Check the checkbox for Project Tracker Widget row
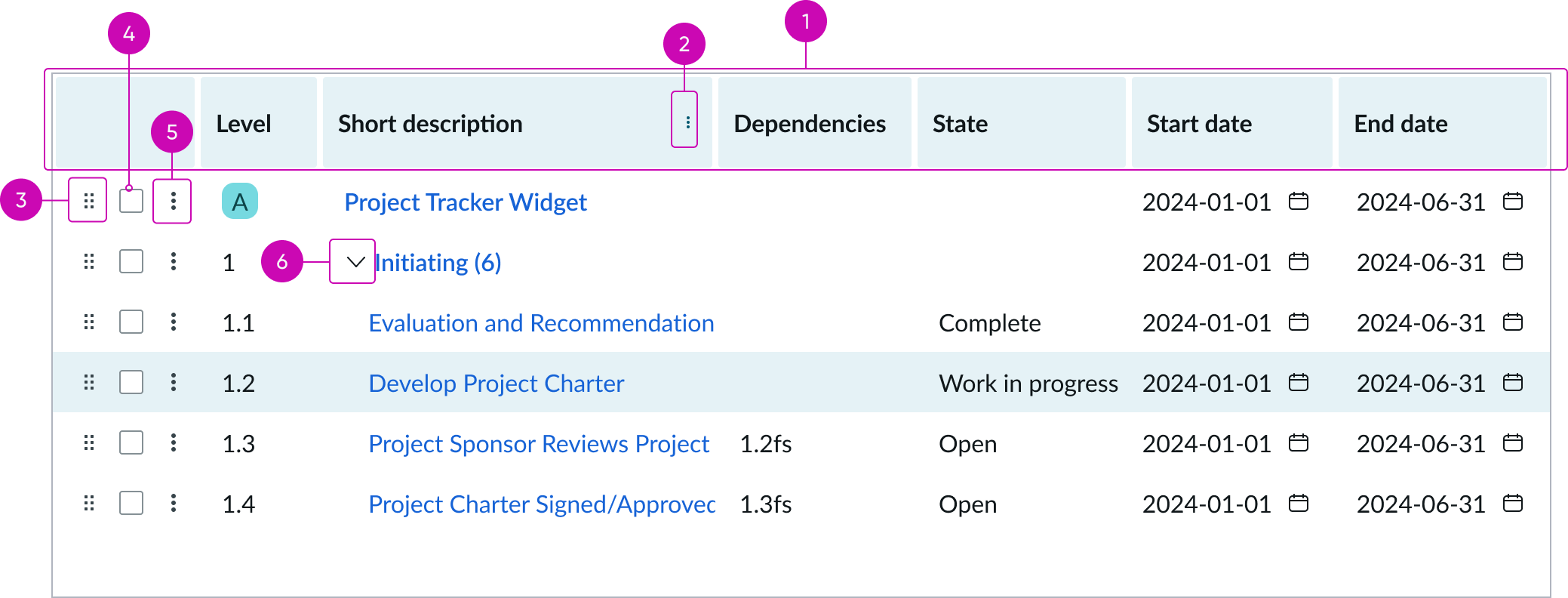Screen dimensions: 1568x598 coord(131,202)
